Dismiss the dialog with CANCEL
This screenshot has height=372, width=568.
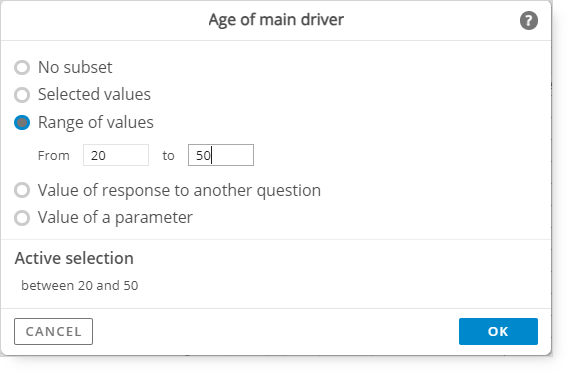(x=54, y=331)
